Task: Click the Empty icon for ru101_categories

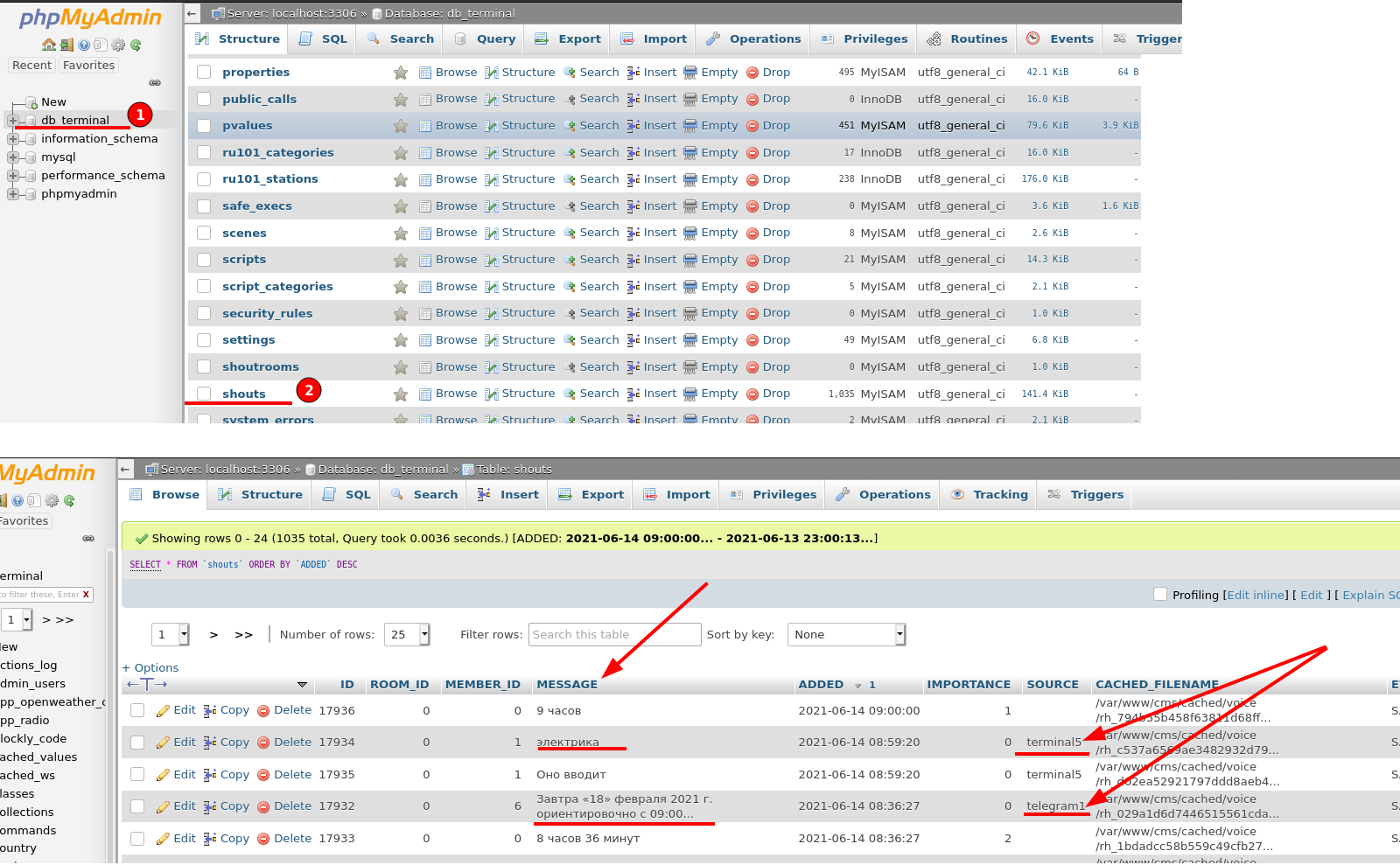Action: point(690,153)
